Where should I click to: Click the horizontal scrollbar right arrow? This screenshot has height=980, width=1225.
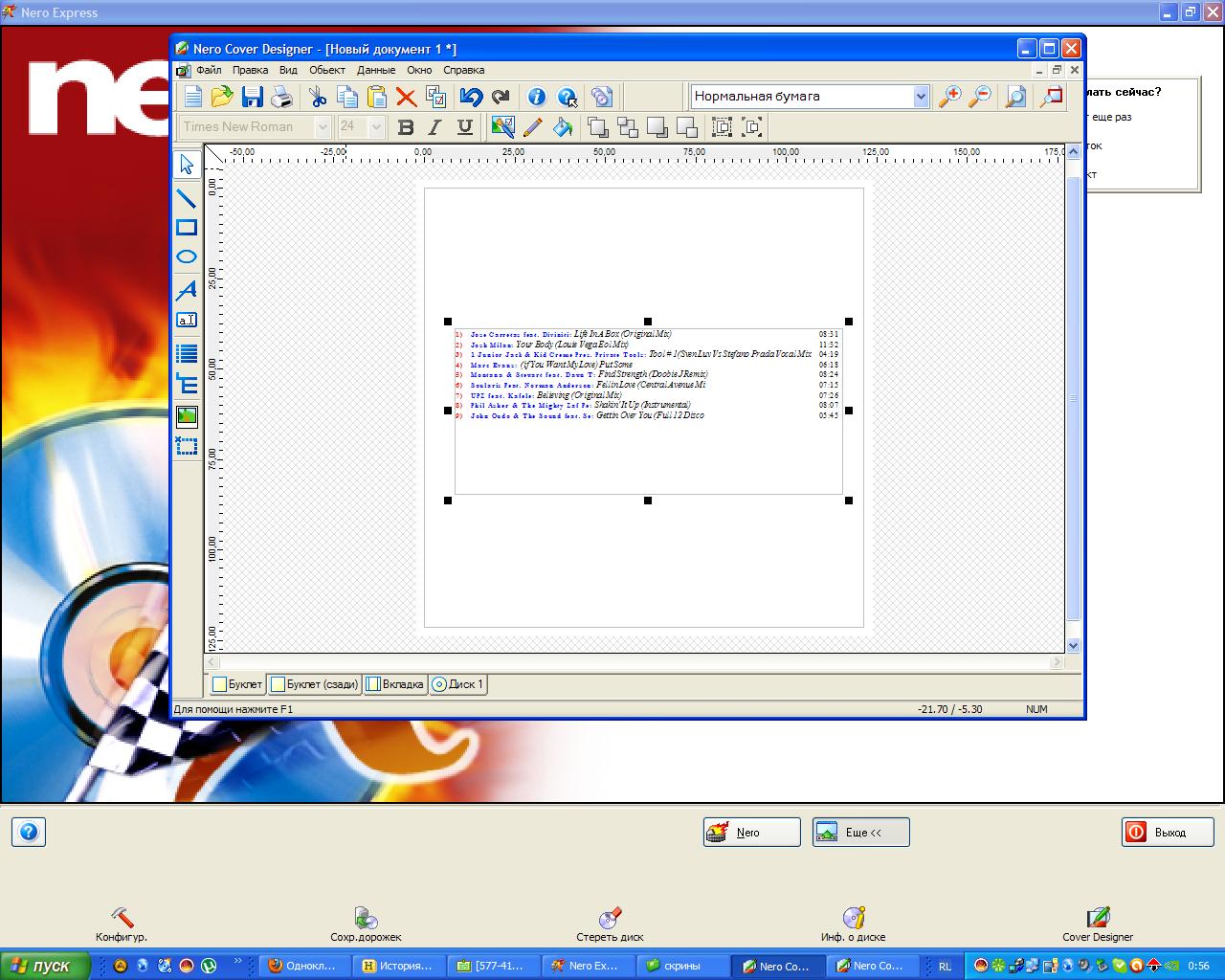[1058, 661]
